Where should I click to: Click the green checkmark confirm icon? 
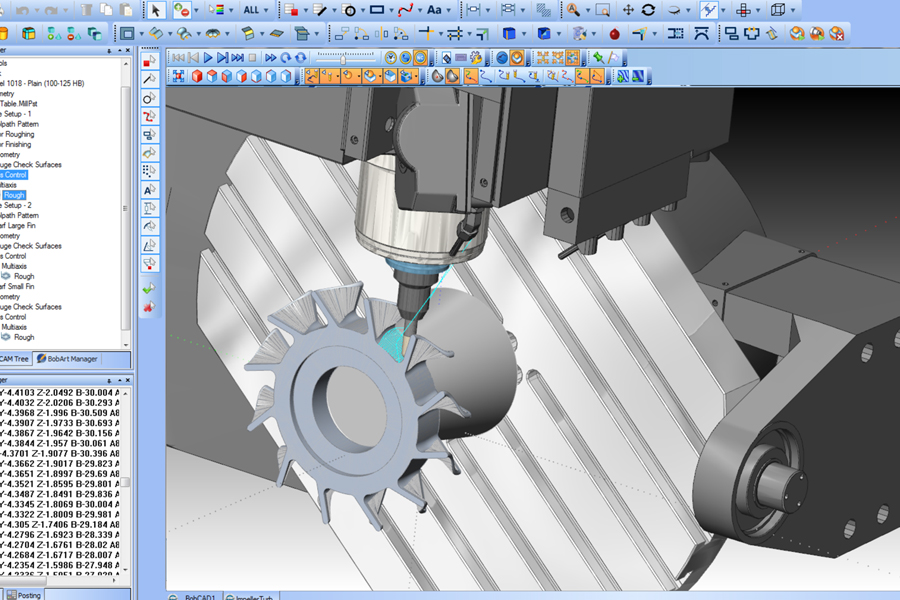(149, 288)
